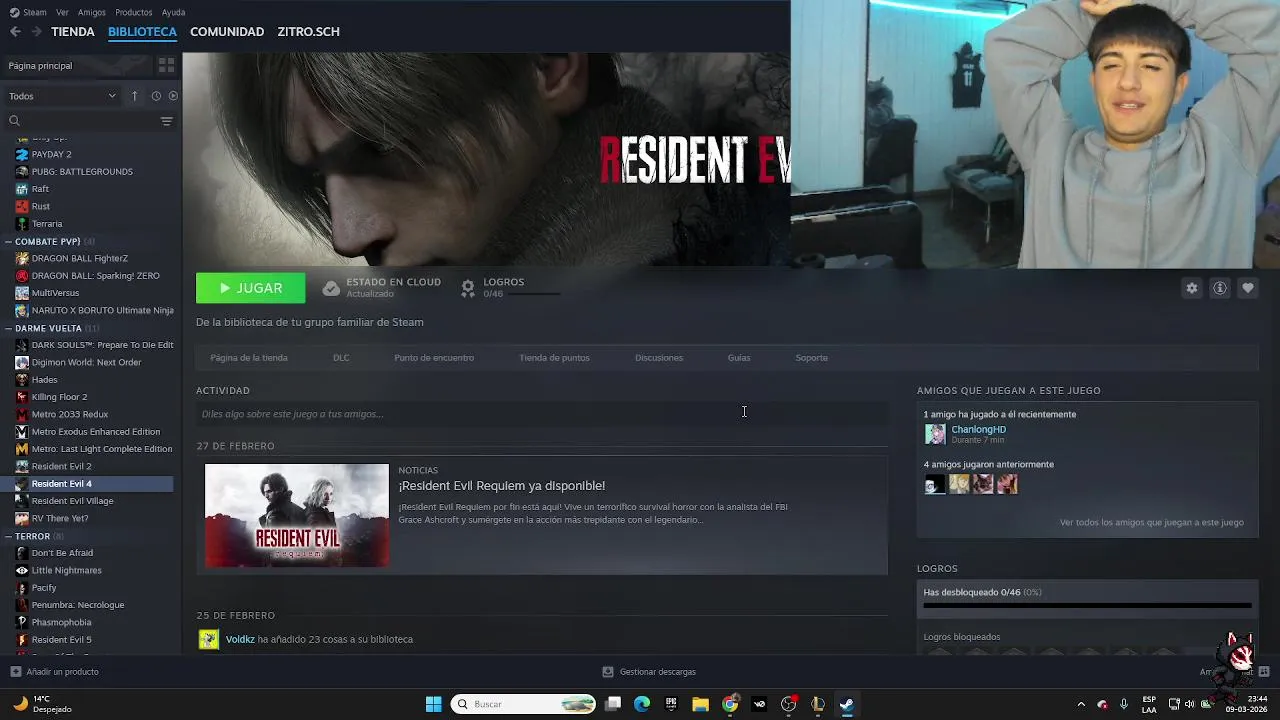Click the achievements progress bar
This screenshot has width=1280, height=720.
tap(1087, 605)
